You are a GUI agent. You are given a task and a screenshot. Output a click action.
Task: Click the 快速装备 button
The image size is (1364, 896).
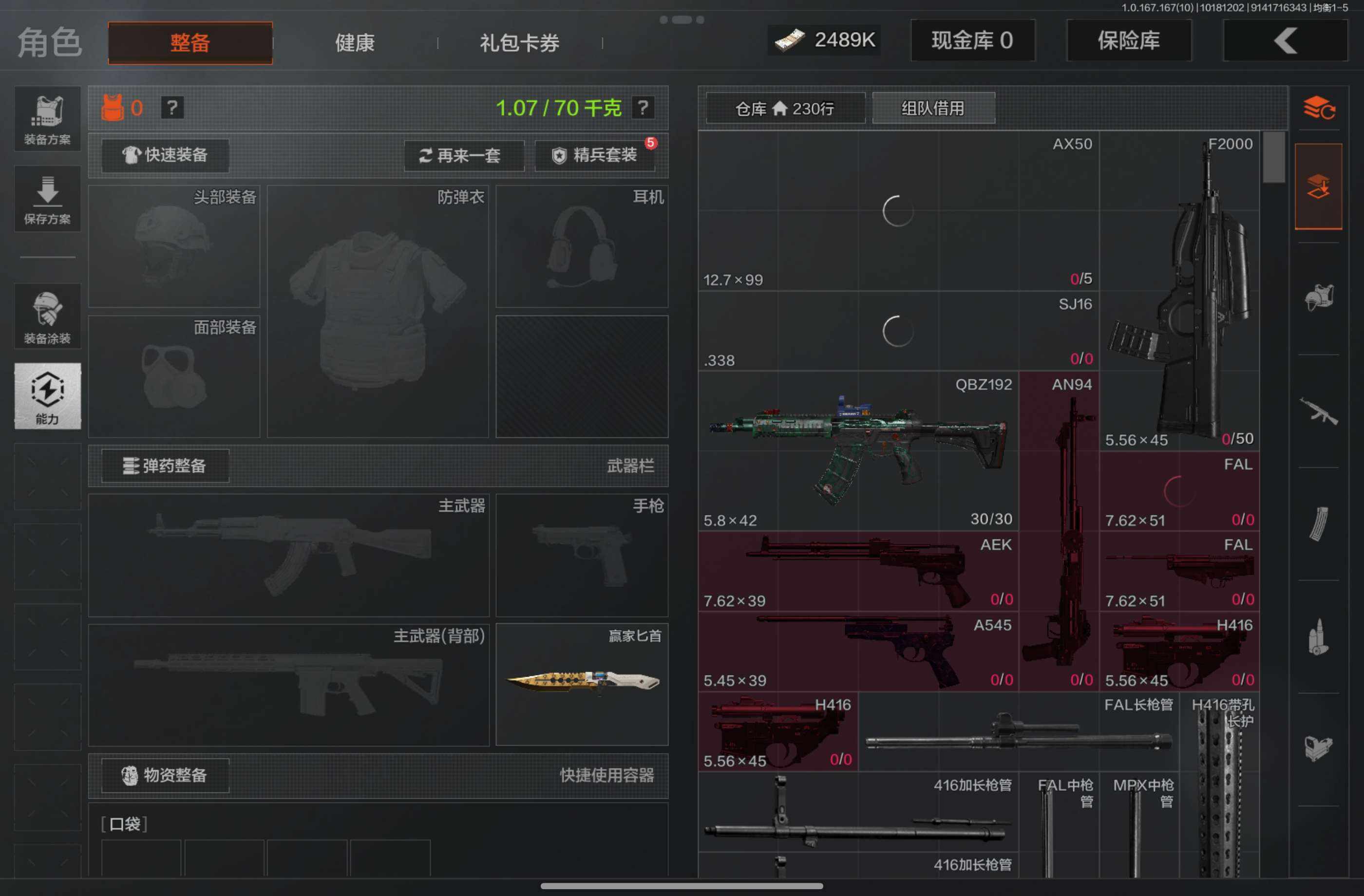click(165, 155)
